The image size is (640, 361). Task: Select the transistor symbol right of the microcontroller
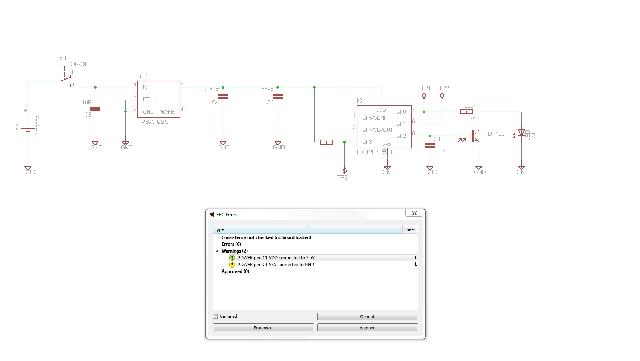pos(473,136)
